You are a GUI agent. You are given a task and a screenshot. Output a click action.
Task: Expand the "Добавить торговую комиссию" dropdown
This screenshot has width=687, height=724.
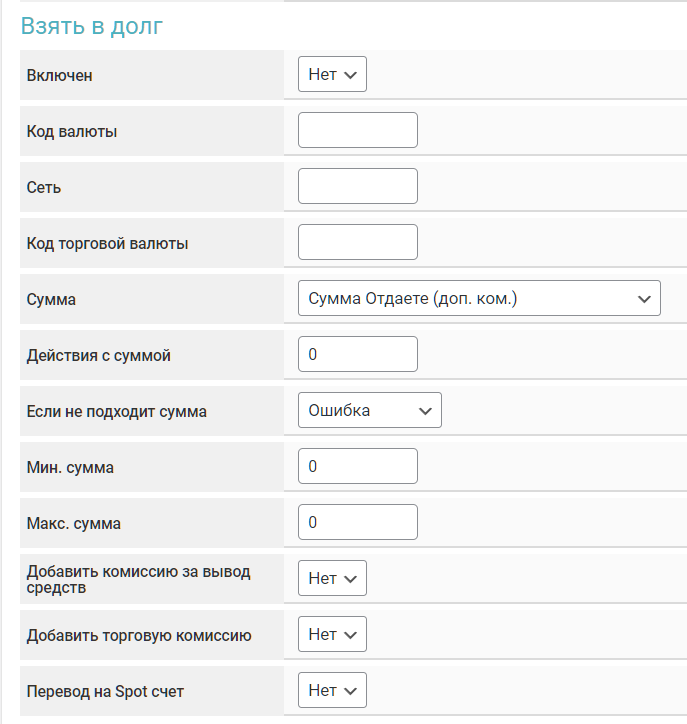(x=332, y=634)
